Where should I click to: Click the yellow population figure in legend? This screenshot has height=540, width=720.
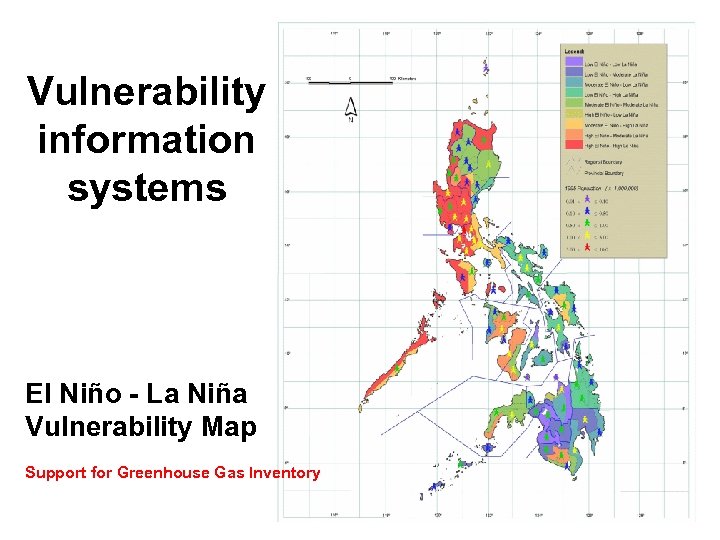(x=587, y=236)
